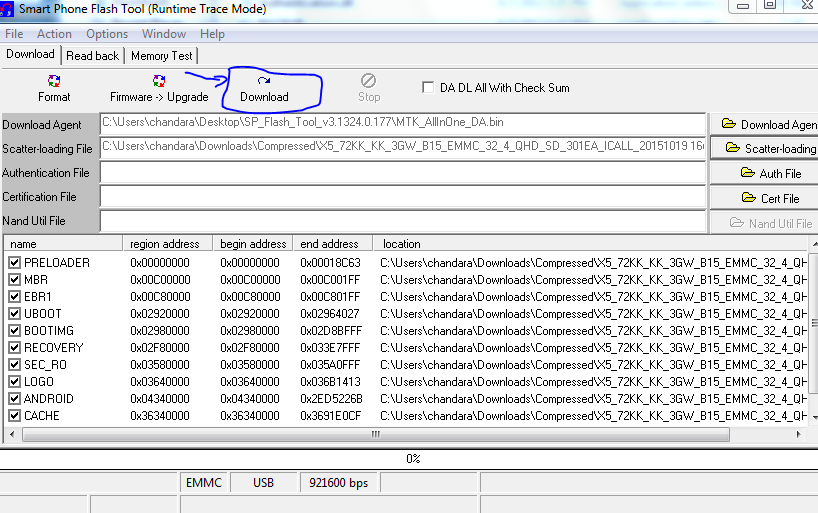Select the location path in the ANDROID row
This screenshot has height=513, width=818.
(594, 399)
